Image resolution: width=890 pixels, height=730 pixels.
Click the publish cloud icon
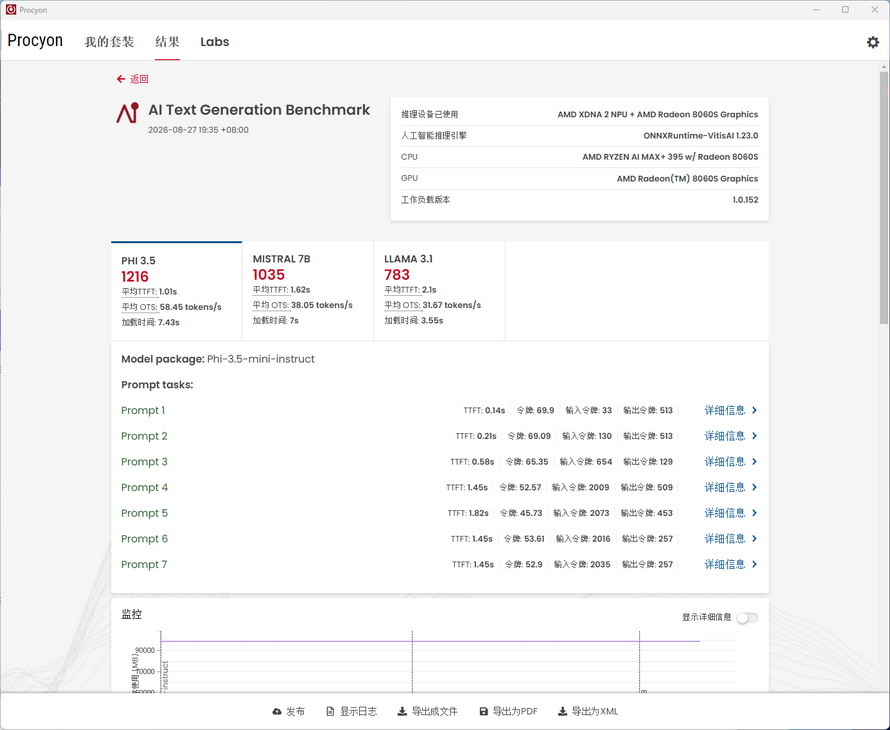pos(277,711)
